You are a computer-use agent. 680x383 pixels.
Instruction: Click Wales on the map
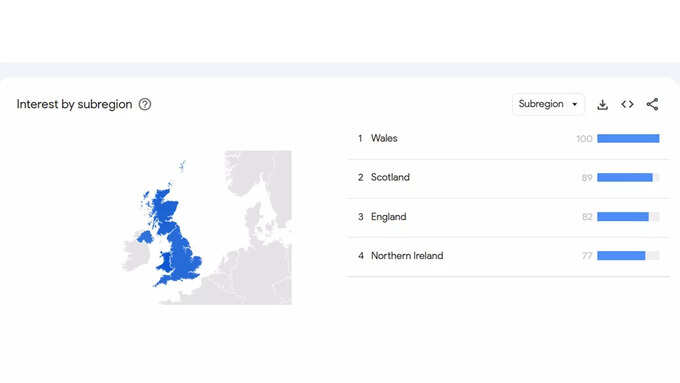tap(165, 263)
